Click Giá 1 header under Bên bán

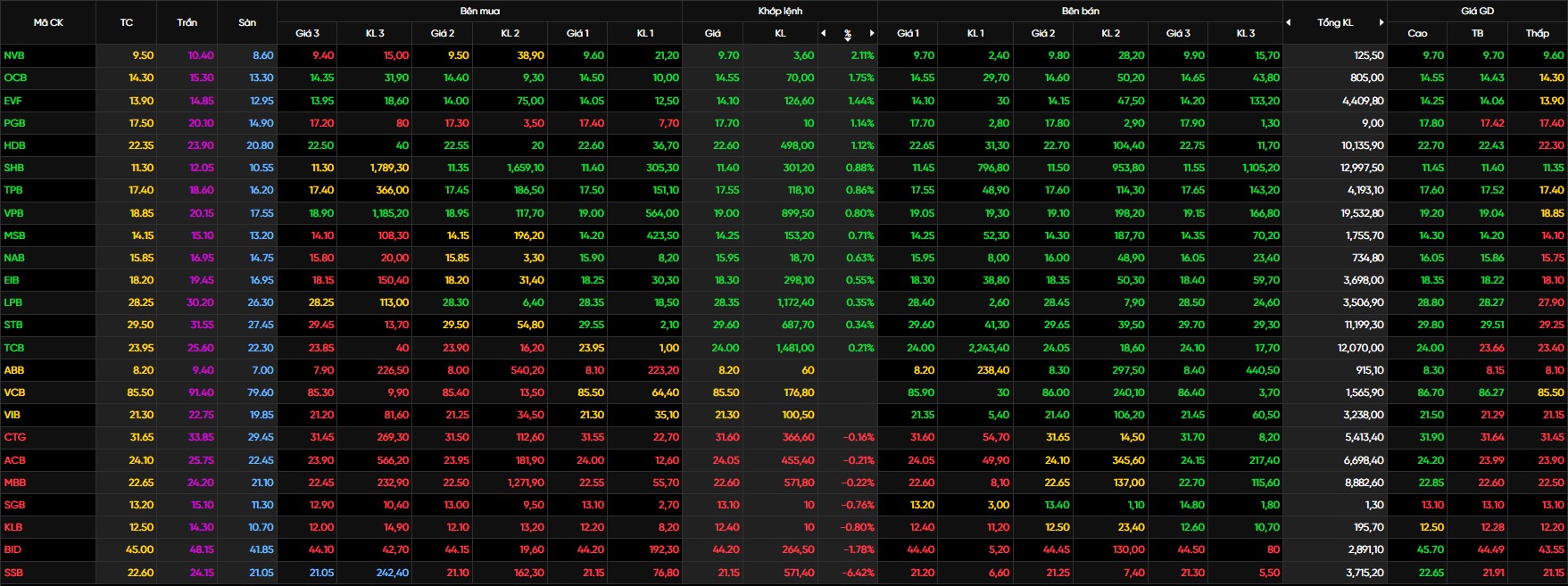tap(908, 33)
